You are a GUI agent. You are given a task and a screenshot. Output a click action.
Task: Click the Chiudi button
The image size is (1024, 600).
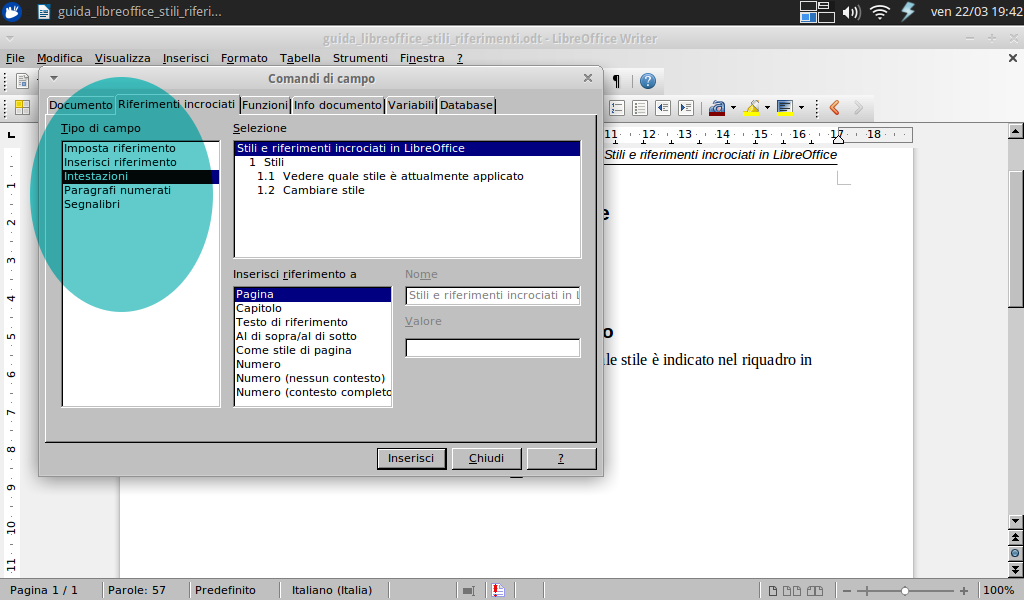(x=487, y=458)
